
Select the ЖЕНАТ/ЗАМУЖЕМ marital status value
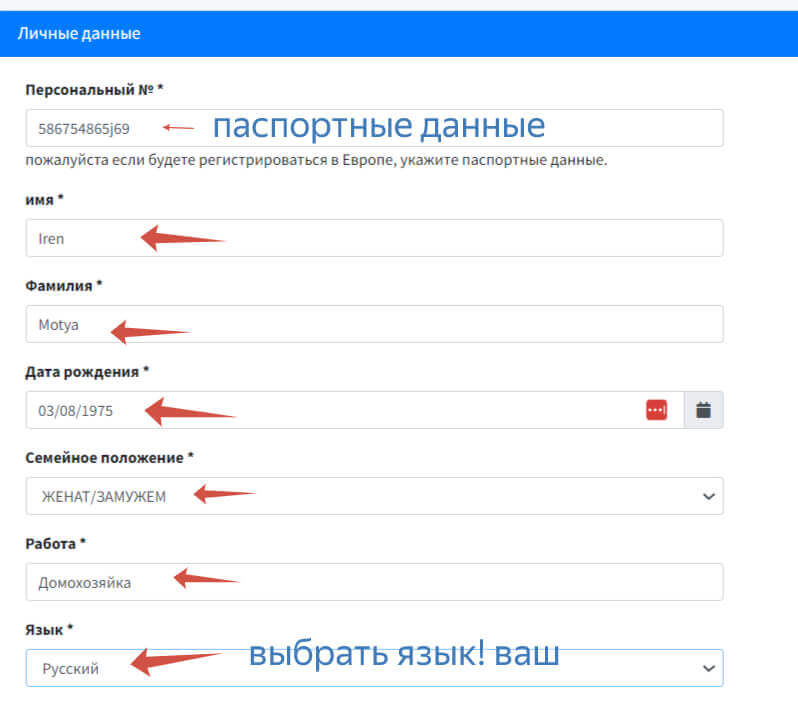point(103,497)
